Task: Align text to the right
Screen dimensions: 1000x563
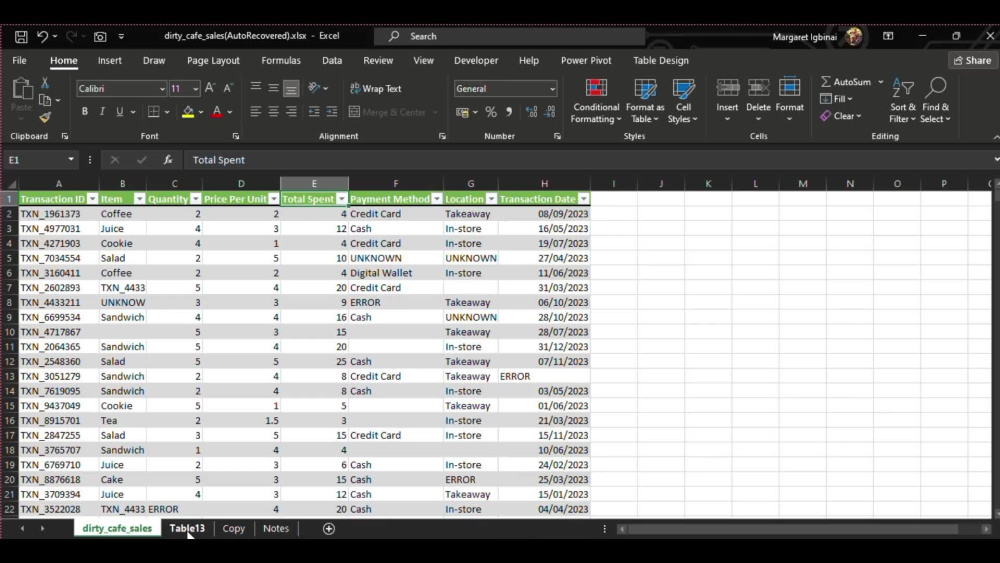Action: pyautogui.click(x=291, y=112)
